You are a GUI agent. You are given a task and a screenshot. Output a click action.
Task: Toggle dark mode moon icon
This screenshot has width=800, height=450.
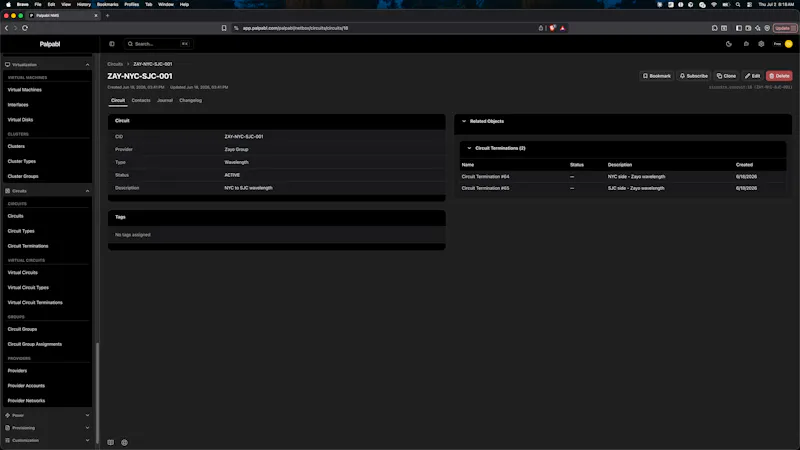click(729, 44)
